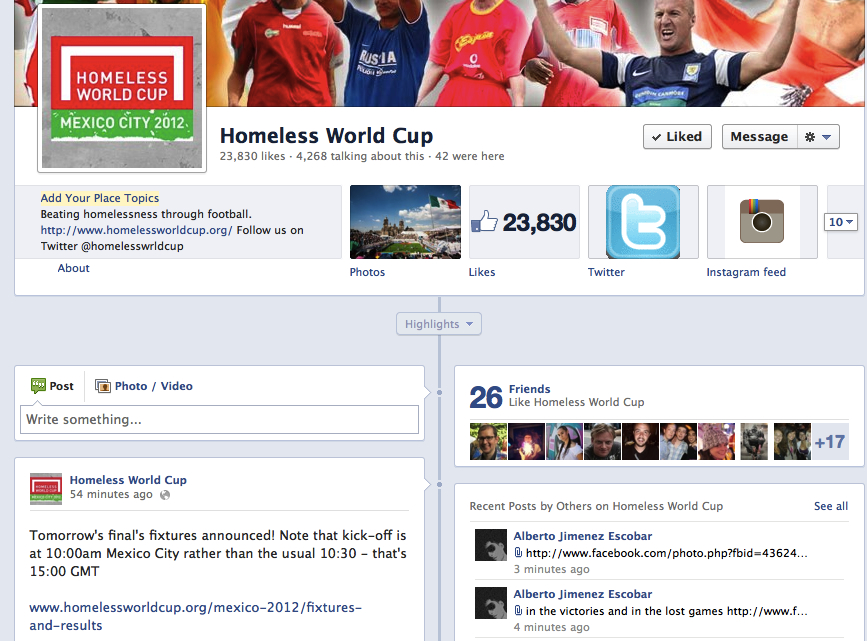The height and width of the screenshot is (641, 867).
Task: Switch to the Post composer tab
Action: pos(53,386)
